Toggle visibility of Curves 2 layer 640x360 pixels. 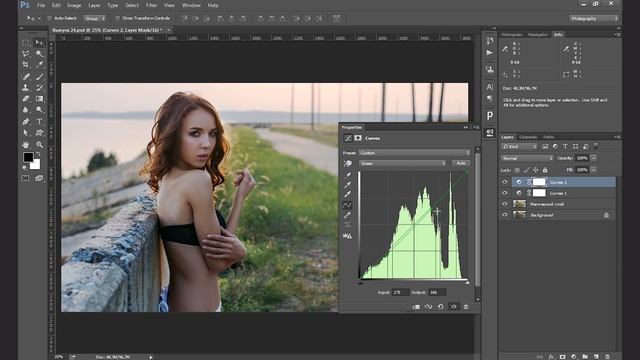click(505, 182)
